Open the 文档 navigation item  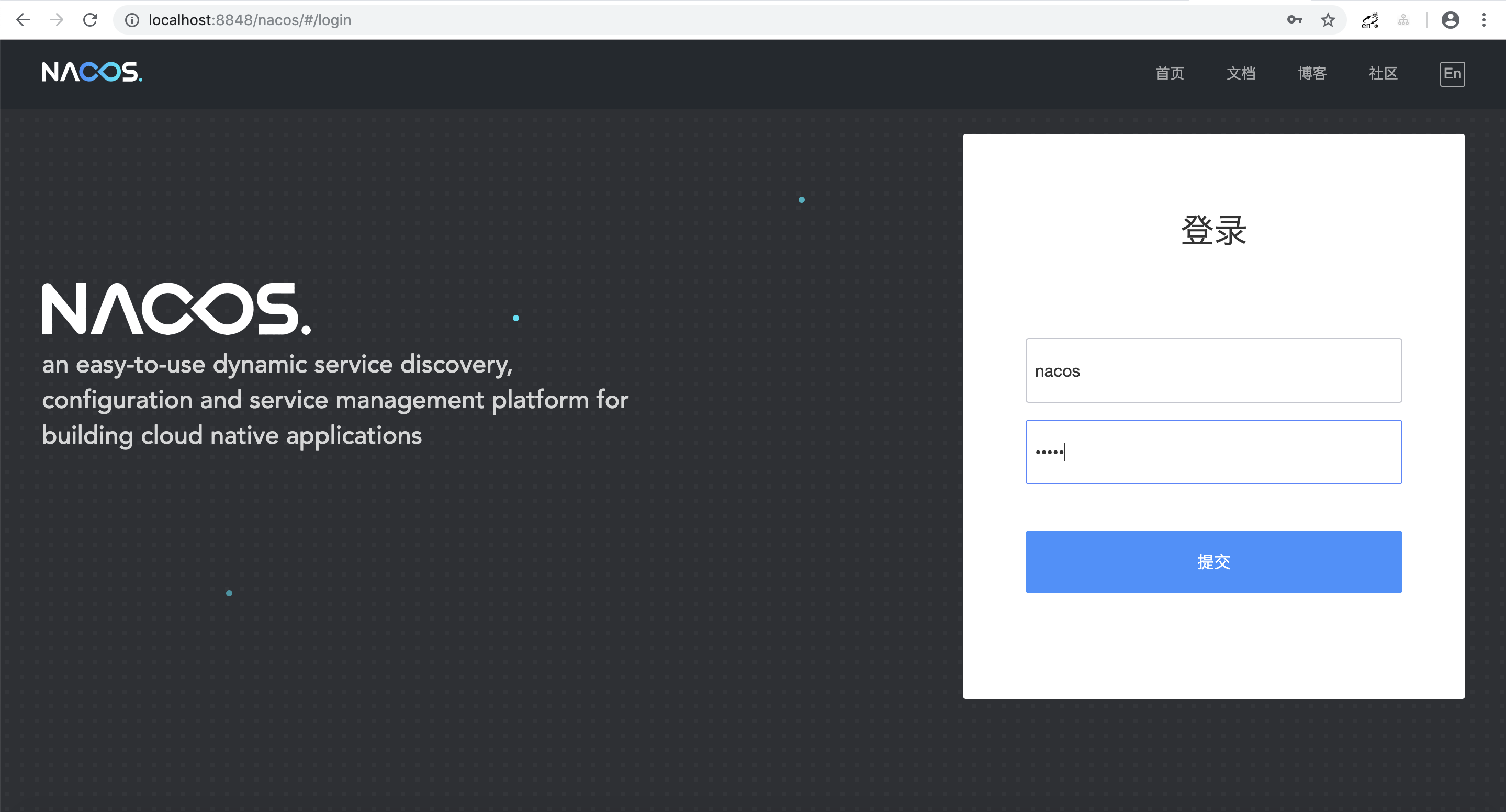[1241, 74]
